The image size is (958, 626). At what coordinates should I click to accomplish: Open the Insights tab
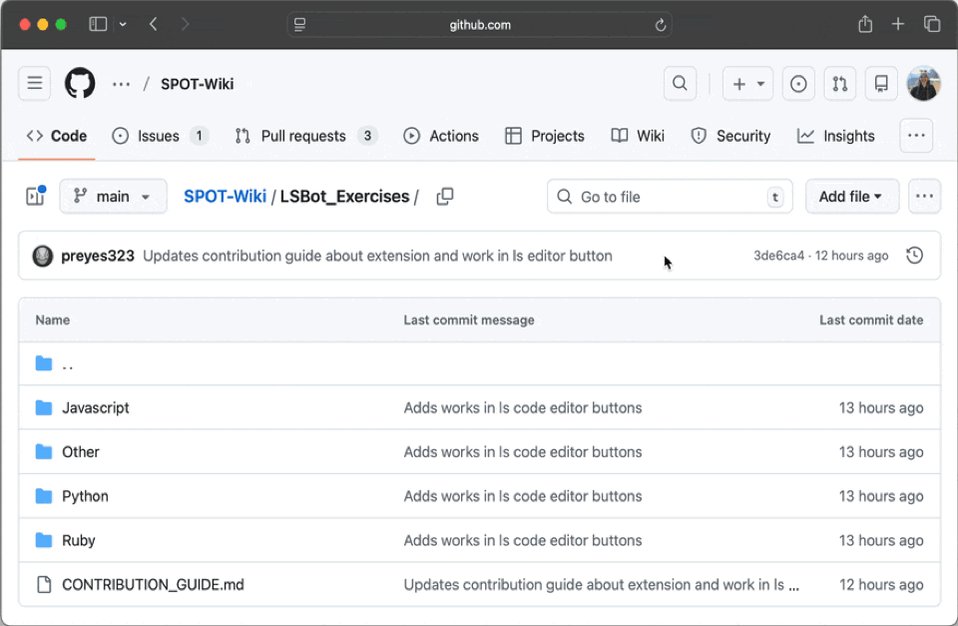836,136
